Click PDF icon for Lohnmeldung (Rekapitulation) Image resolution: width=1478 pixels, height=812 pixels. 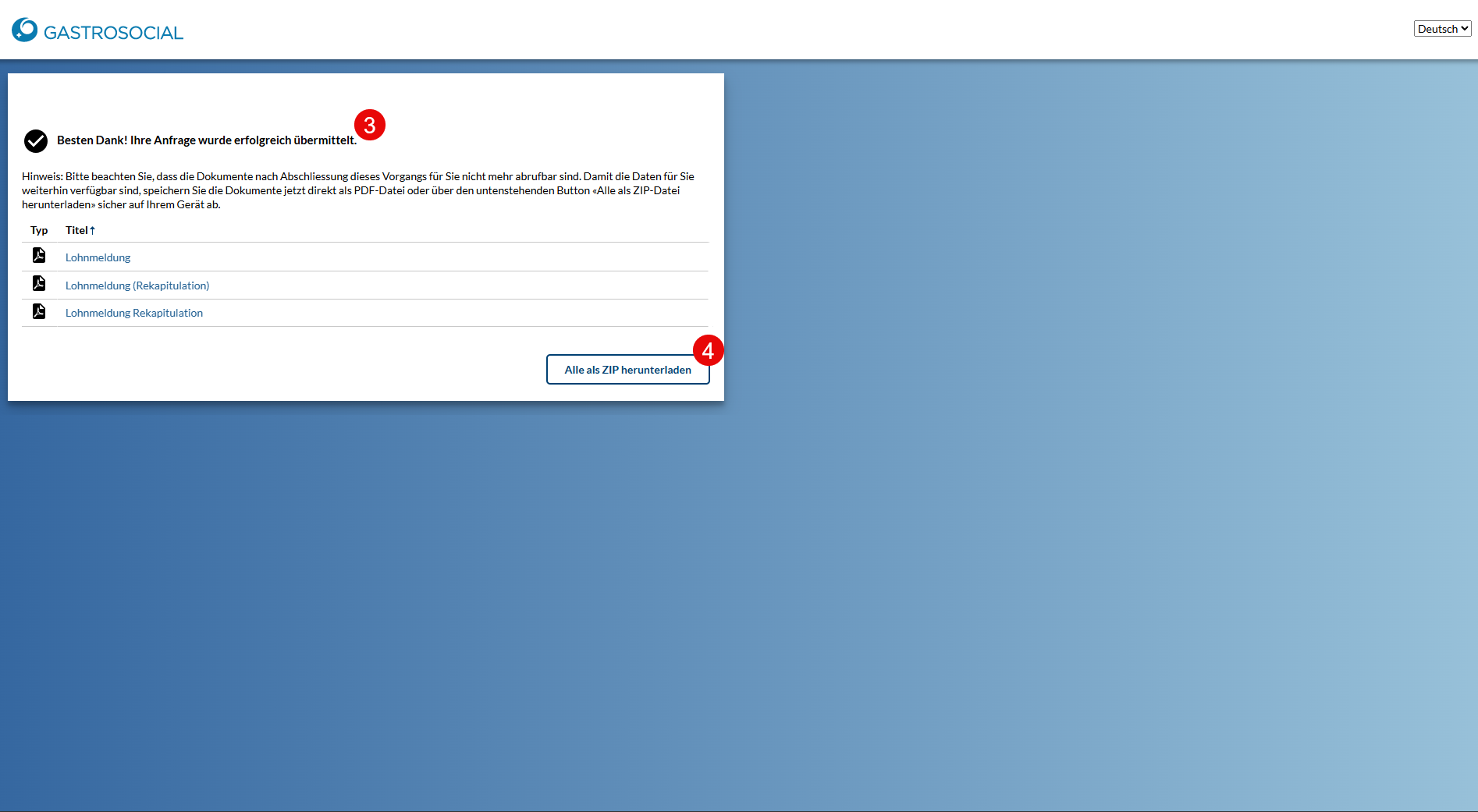click(39, 284)
